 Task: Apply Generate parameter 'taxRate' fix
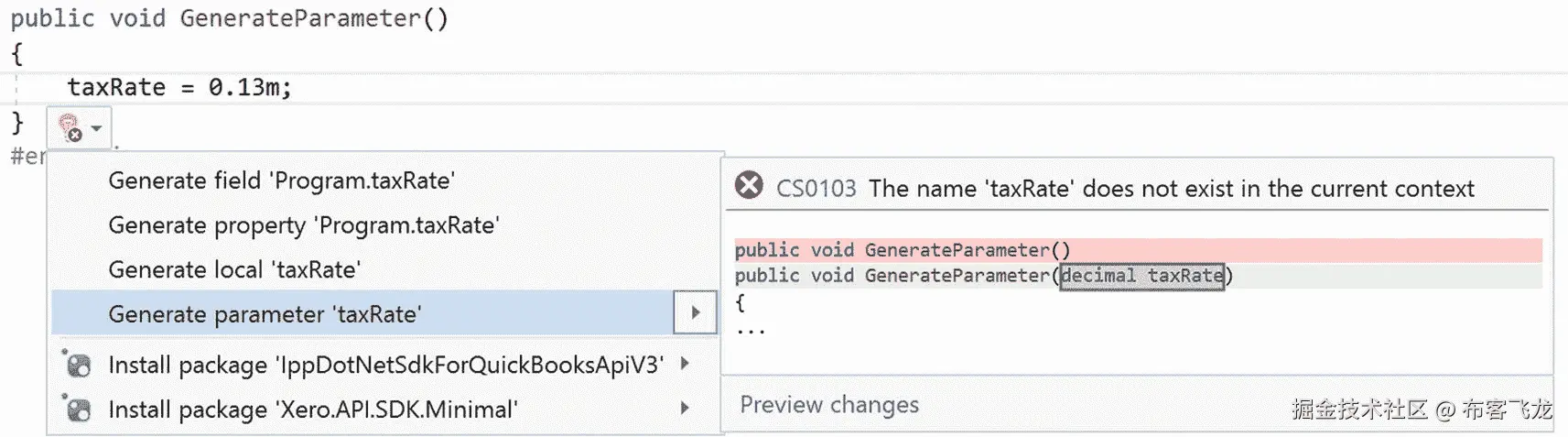tap(265, 314)
